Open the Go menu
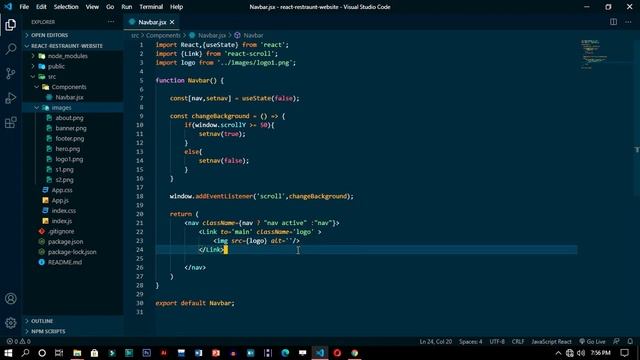This screenshot has height=360, width=640. (110, 7)
